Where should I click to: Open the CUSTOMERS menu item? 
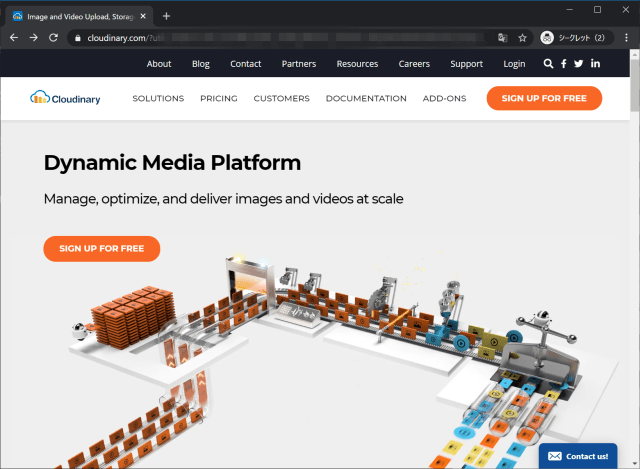coord(282,98)
